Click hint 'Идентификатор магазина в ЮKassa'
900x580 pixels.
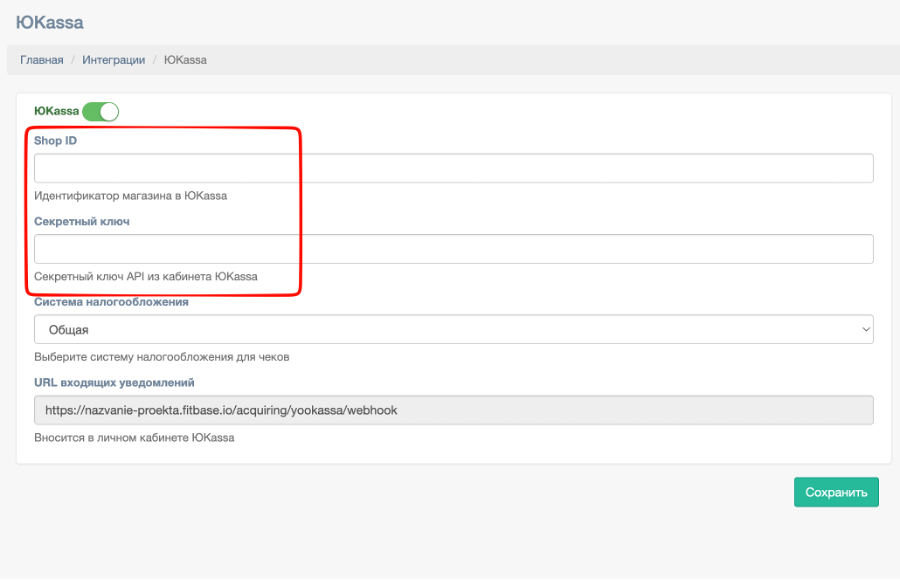click(x=130, y=196)
